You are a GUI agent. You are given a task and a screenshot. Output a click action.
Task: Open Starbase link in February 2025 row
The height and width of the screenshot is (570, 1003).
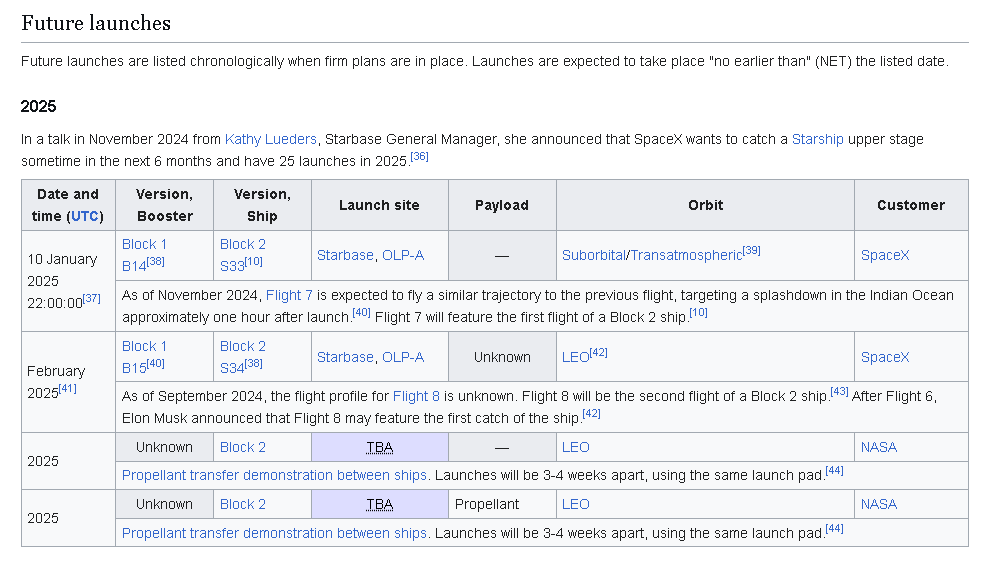[345, 358]
